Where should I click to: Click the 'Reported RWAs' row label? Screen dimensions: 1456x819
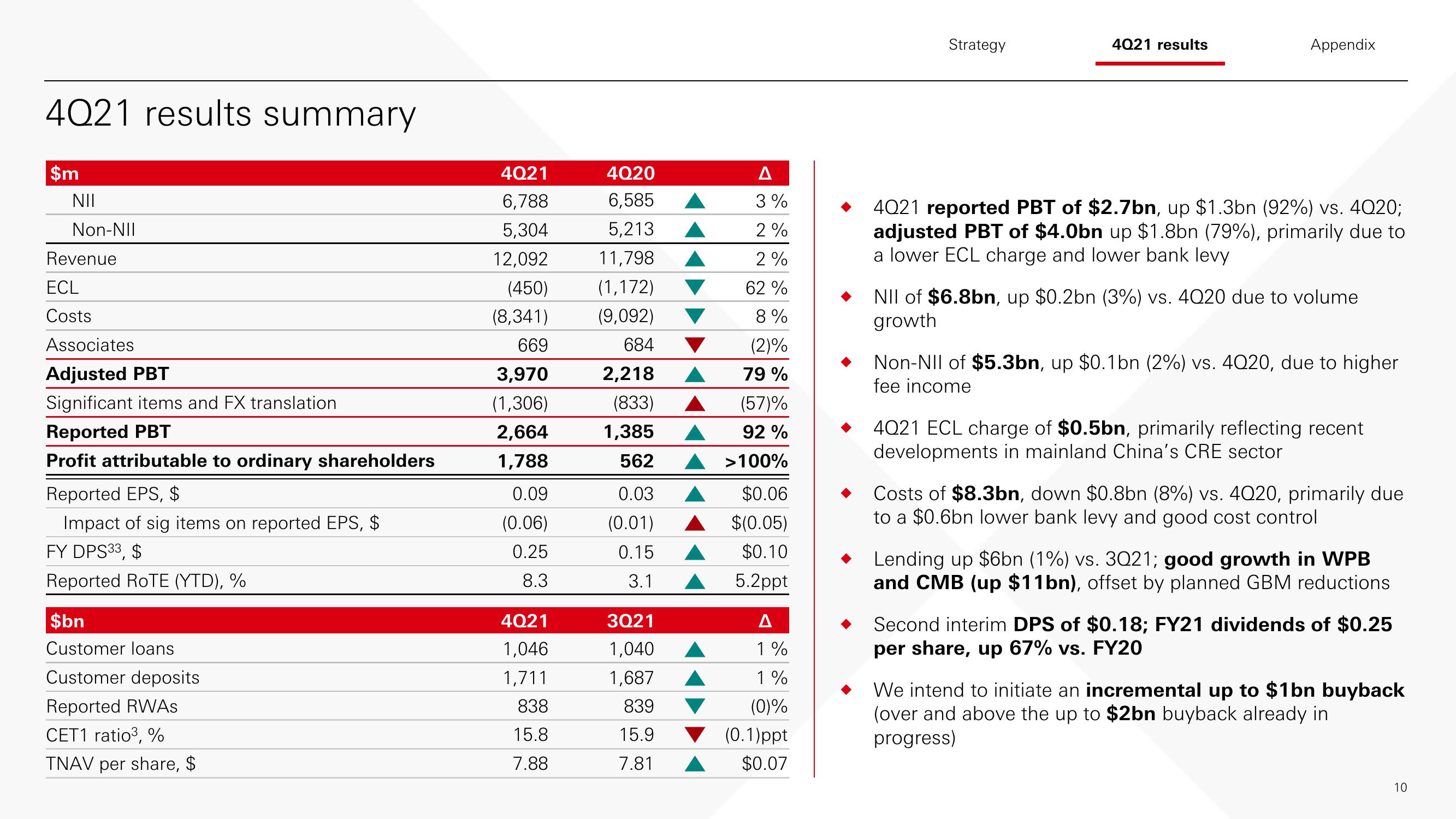click(x=112, y=707)
